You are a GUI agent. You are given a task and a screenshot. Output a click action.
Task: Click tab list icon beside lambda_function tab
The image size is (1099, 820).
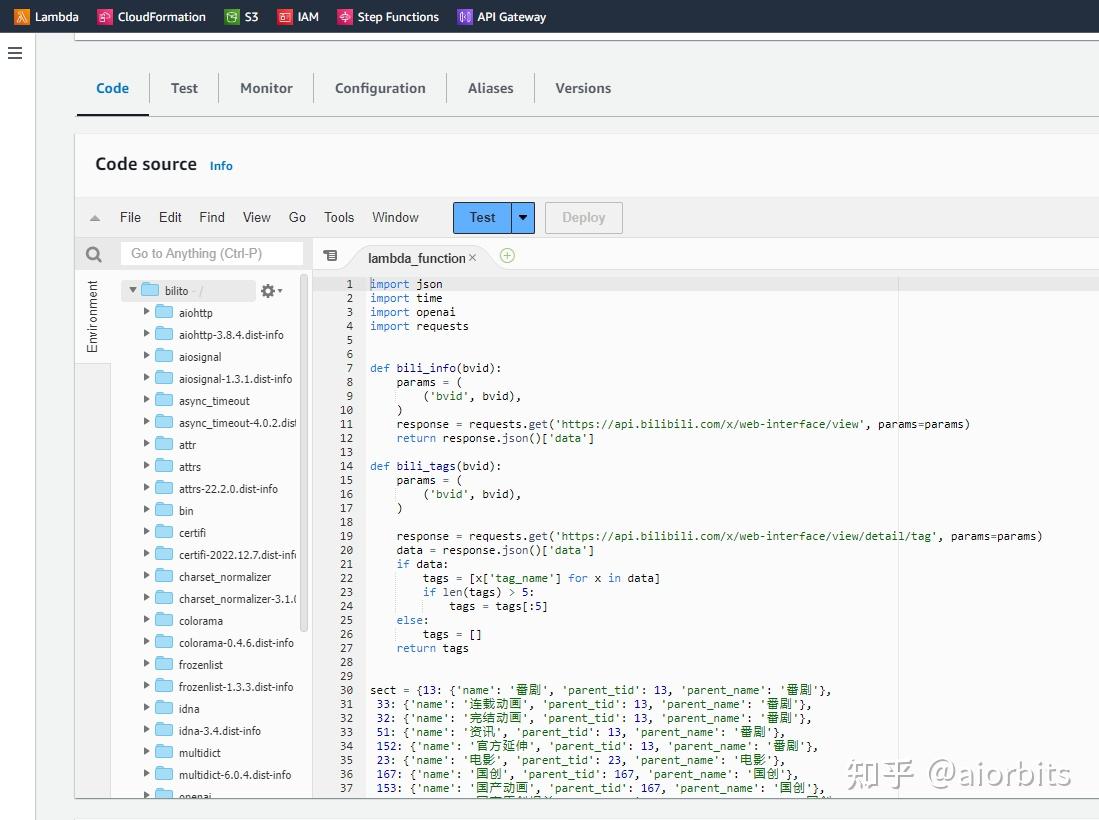tap(331, 255)
